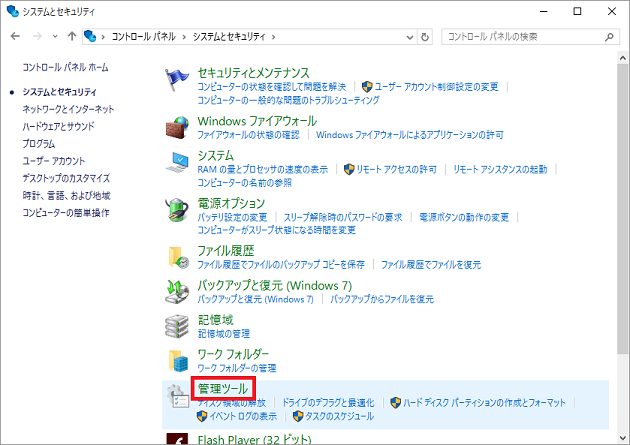Expand the chevron after システムとセキュリティ breadcrumb

pyautogui.click(x=274, y=37)
